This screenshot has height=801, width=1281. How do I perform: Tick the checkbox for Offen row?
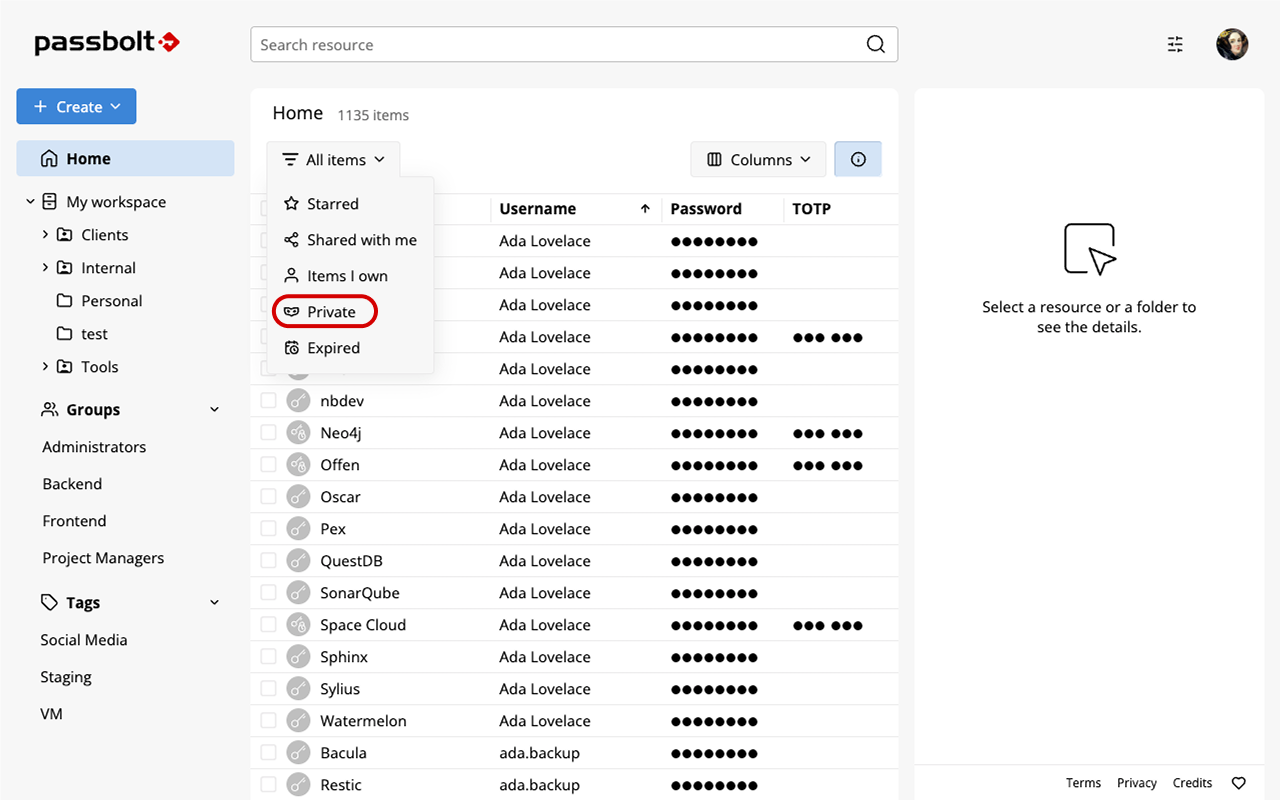(268, 464)
